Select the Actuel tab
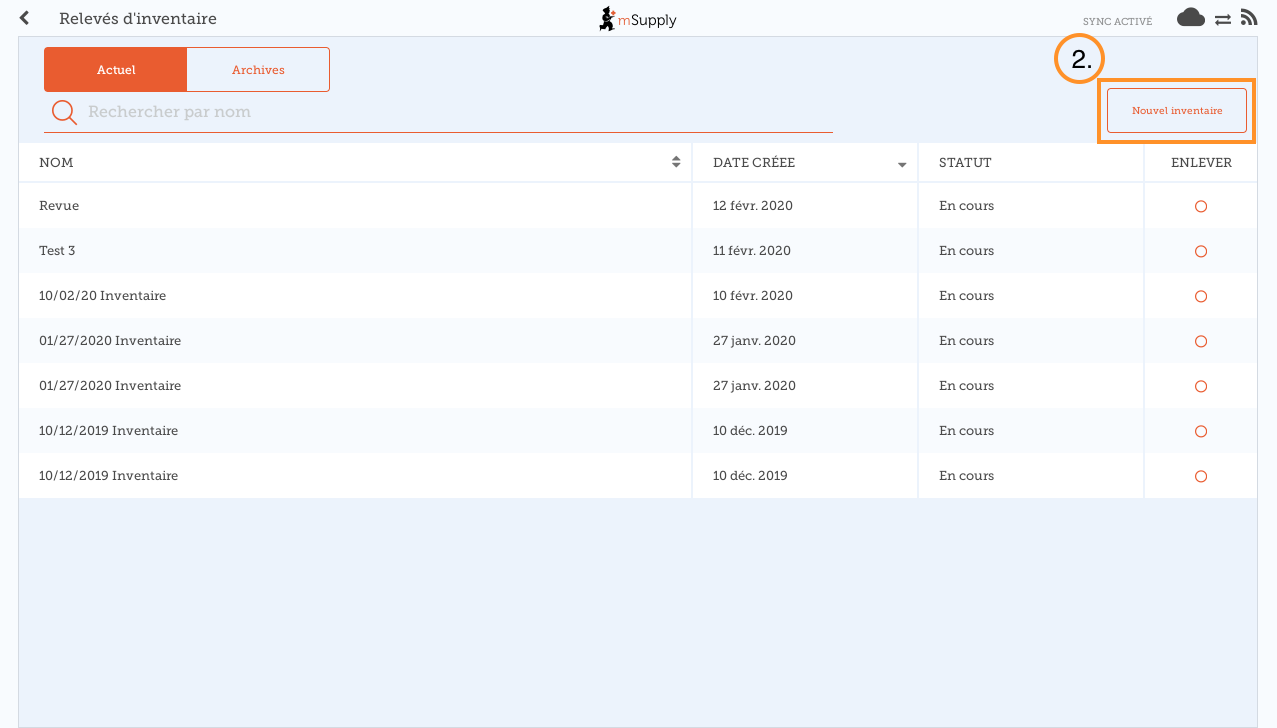The width and height of the screenshot is (1277, 728). [x=116, y=70]
